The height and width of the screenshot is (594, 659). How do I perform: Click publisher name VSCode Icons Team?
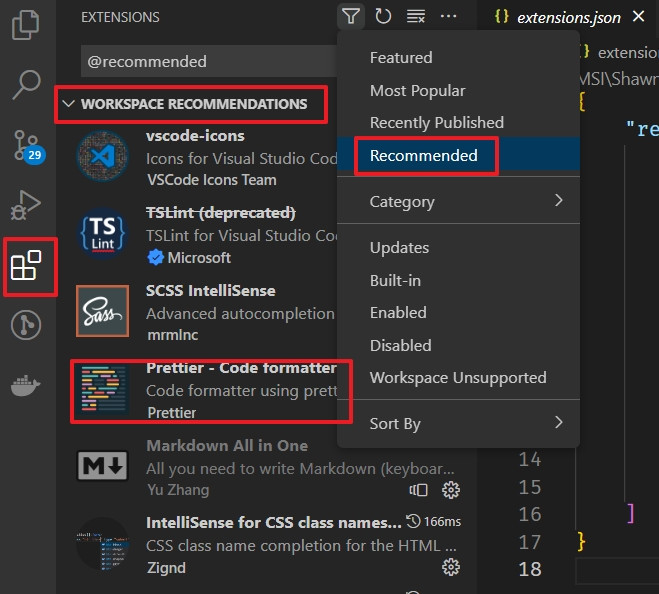(x=212, y=180)
